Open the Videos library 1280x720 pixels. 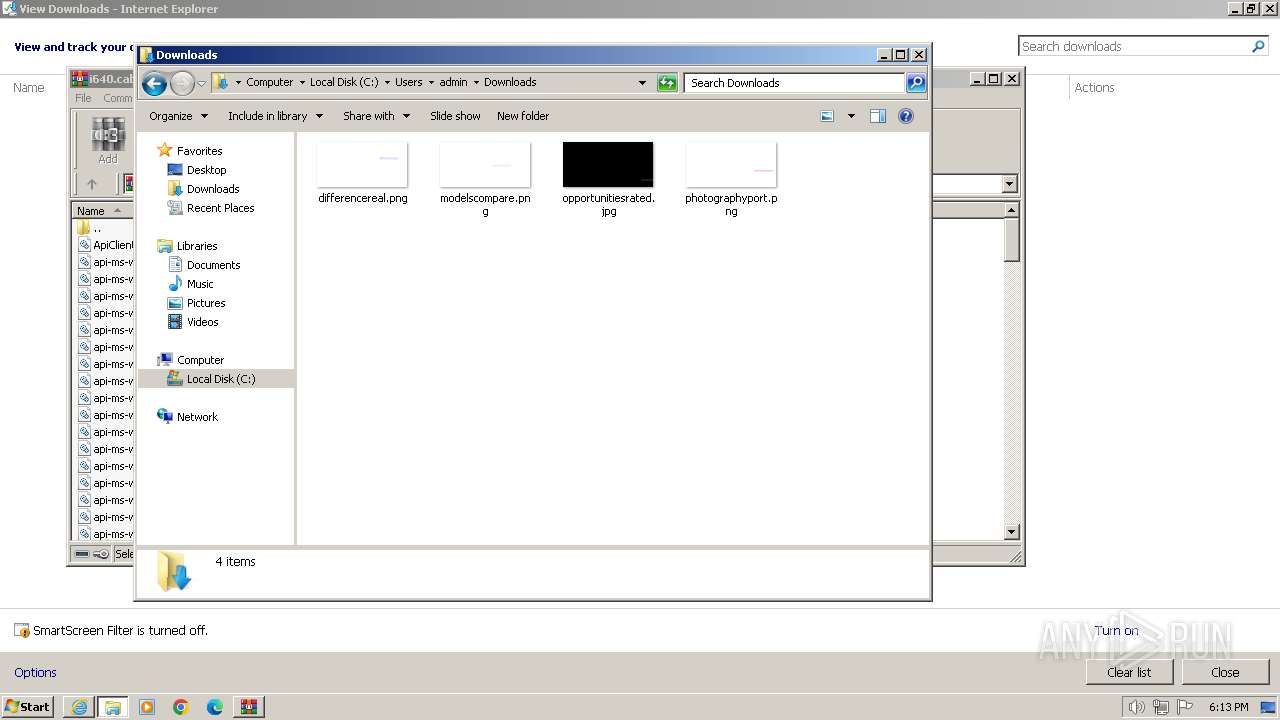(202, 322)
